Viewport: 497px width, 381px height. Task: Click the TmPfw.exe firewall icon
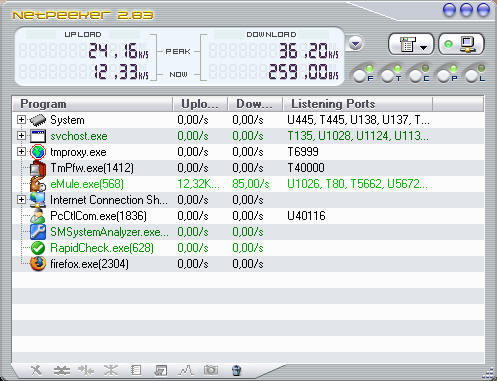[38, 168]
